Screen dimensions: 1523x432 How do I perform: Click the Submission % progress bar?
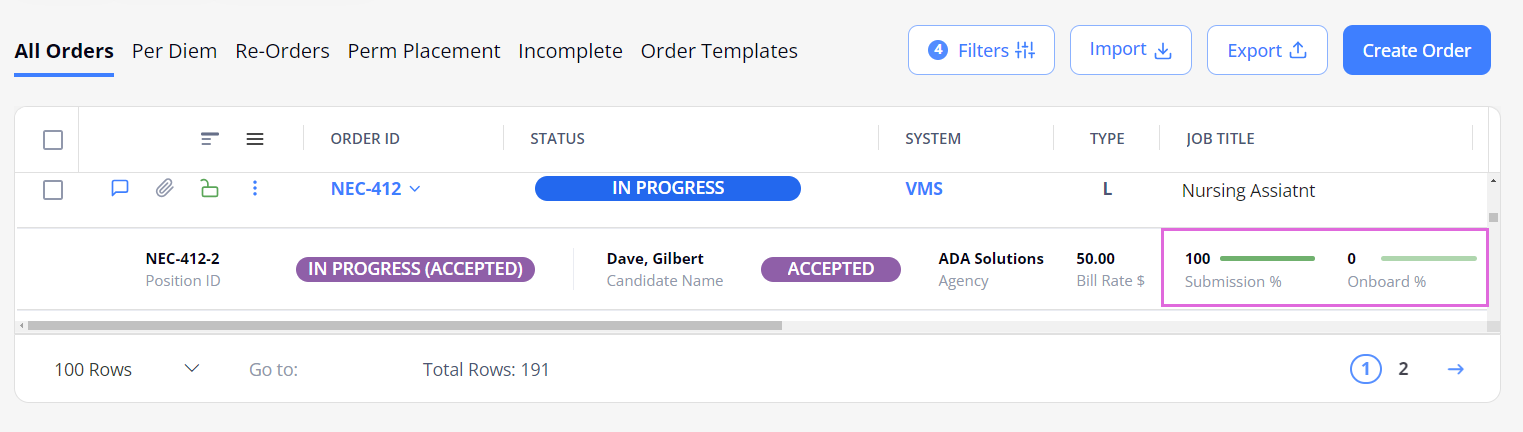click(1267, 259)
